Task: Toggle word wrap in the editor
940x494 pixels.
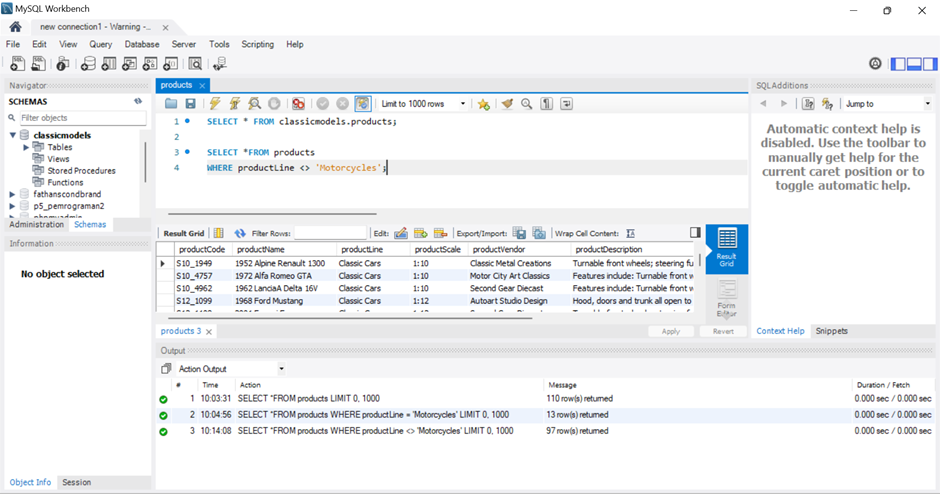Action: [x=567, y=104]
